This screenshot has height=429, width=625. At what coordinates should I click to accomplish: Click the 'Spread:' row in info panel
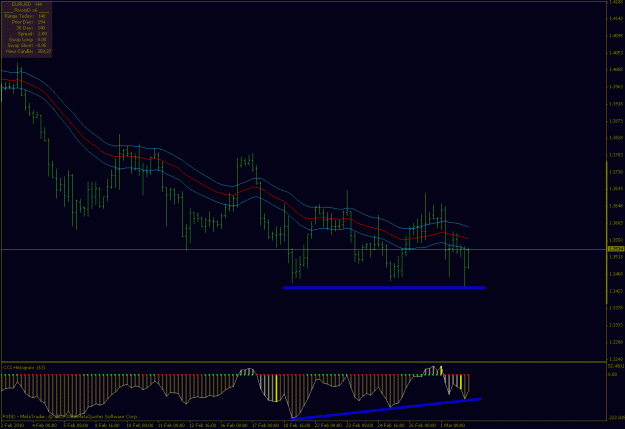[32, 34]
